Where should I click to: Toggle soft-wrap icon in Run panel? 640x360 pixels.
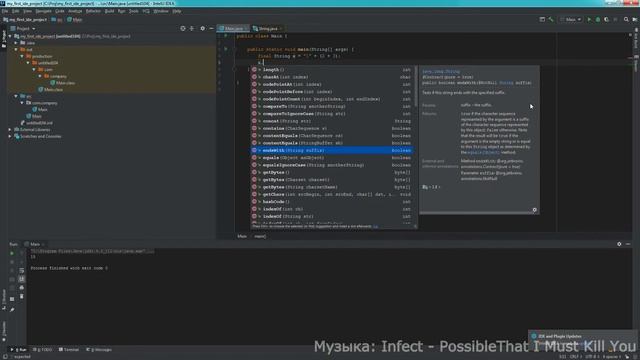coord(22,270)
